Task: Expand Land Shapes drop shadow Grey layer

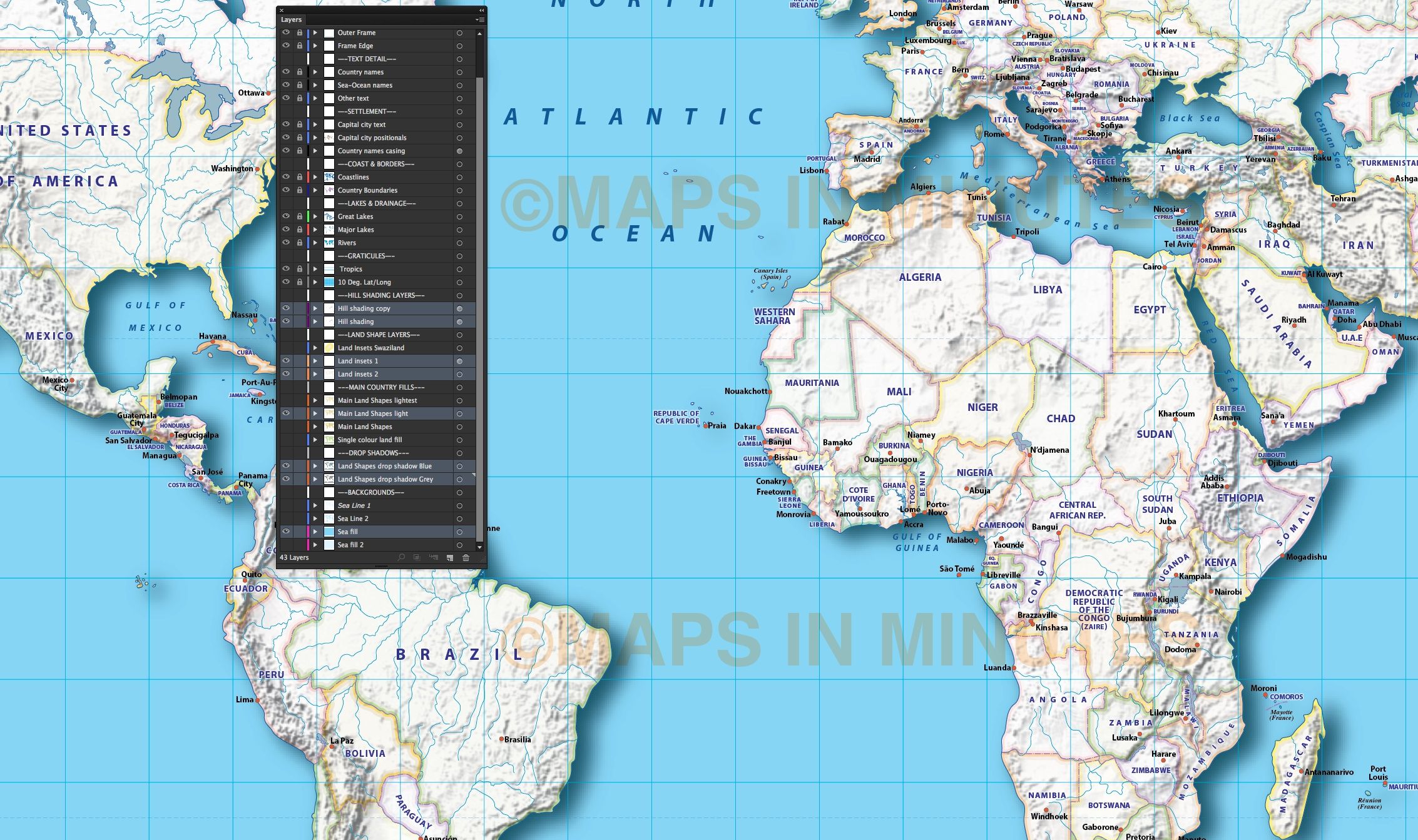Action: tap(315, 479)
